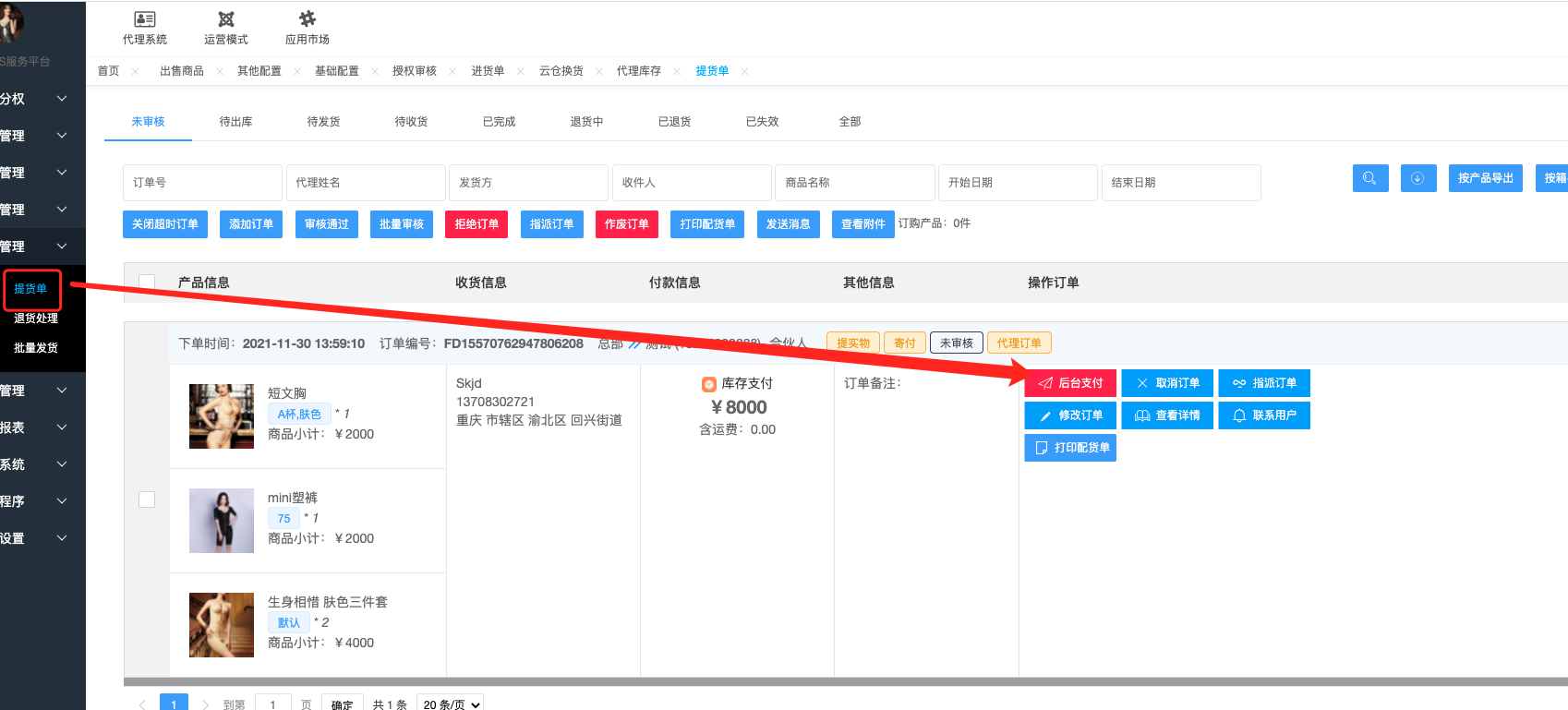The width and height of the screenshot is (1568, 710).
Task: Click the 批量审核 button
Action: (402, 224)
